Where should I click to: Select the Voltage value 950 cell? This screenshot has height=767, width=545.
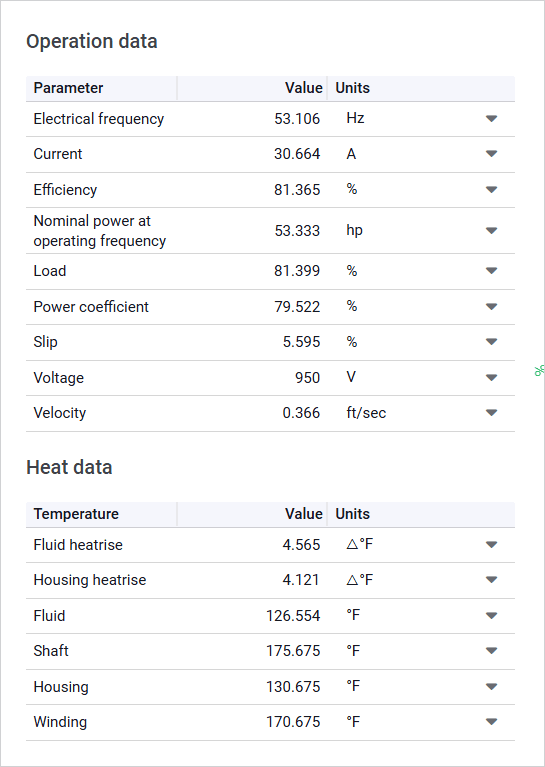pyautogui.click(x=252, y=378)
